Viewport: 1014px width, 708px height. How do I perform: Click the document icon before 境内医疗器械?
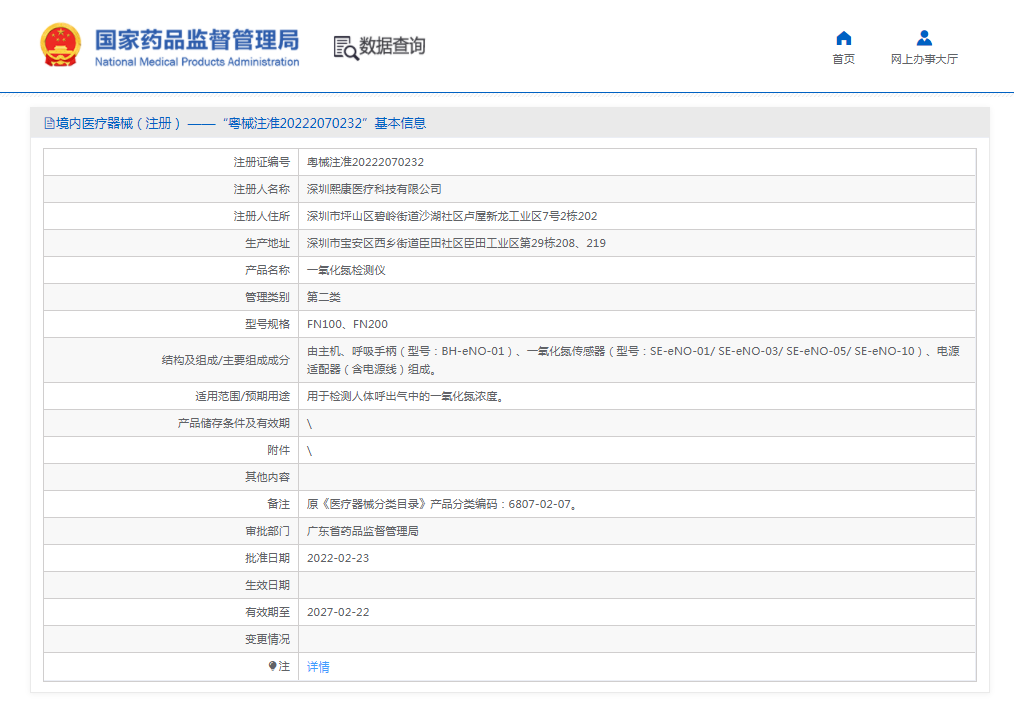coord(49,124)
